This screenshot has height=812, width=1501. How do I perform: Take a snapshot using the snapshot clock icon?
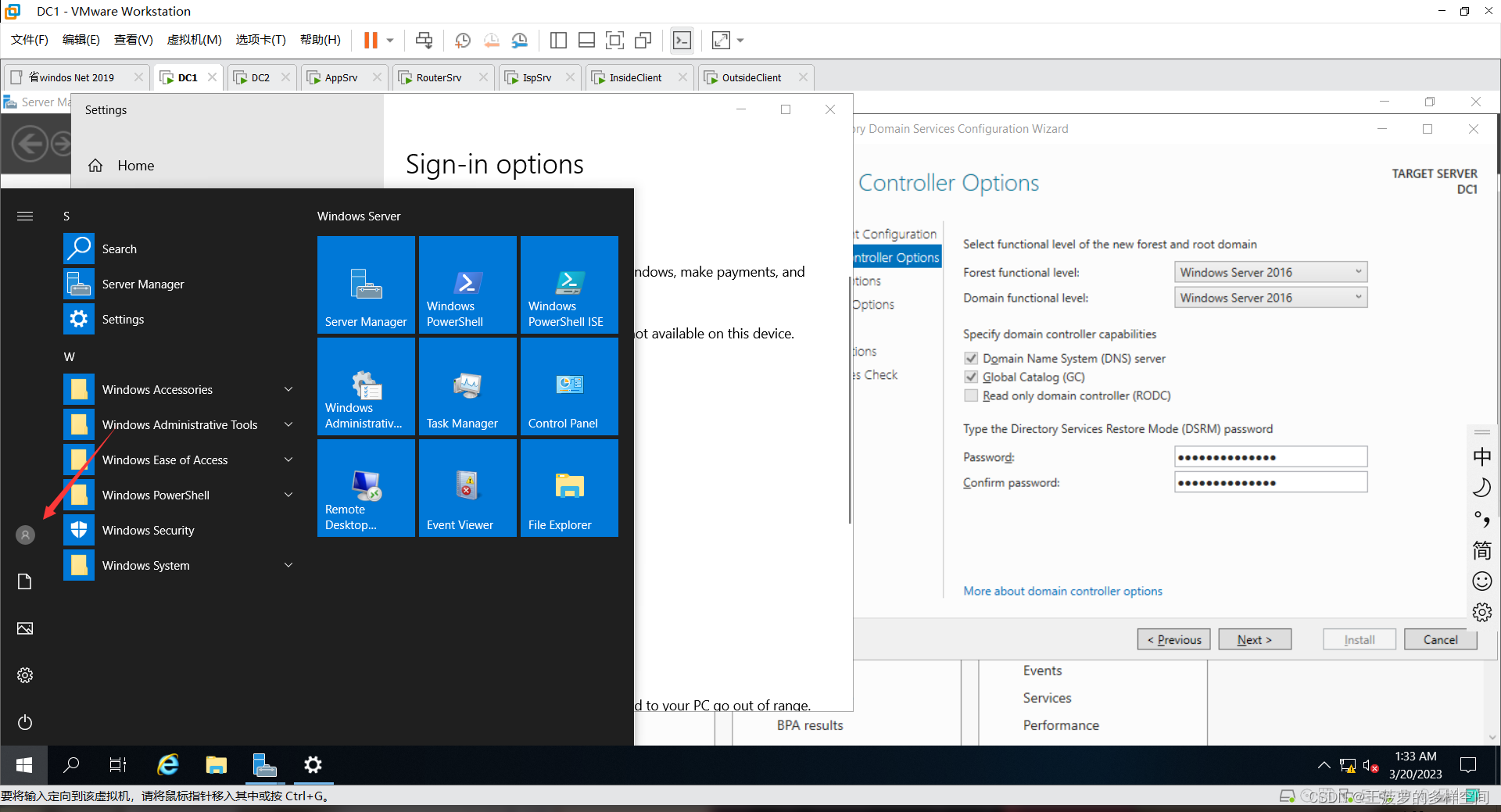pos(463,40)
